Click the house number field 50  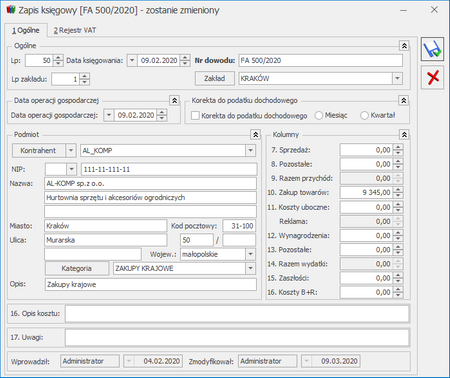click(x=197, y=240)
